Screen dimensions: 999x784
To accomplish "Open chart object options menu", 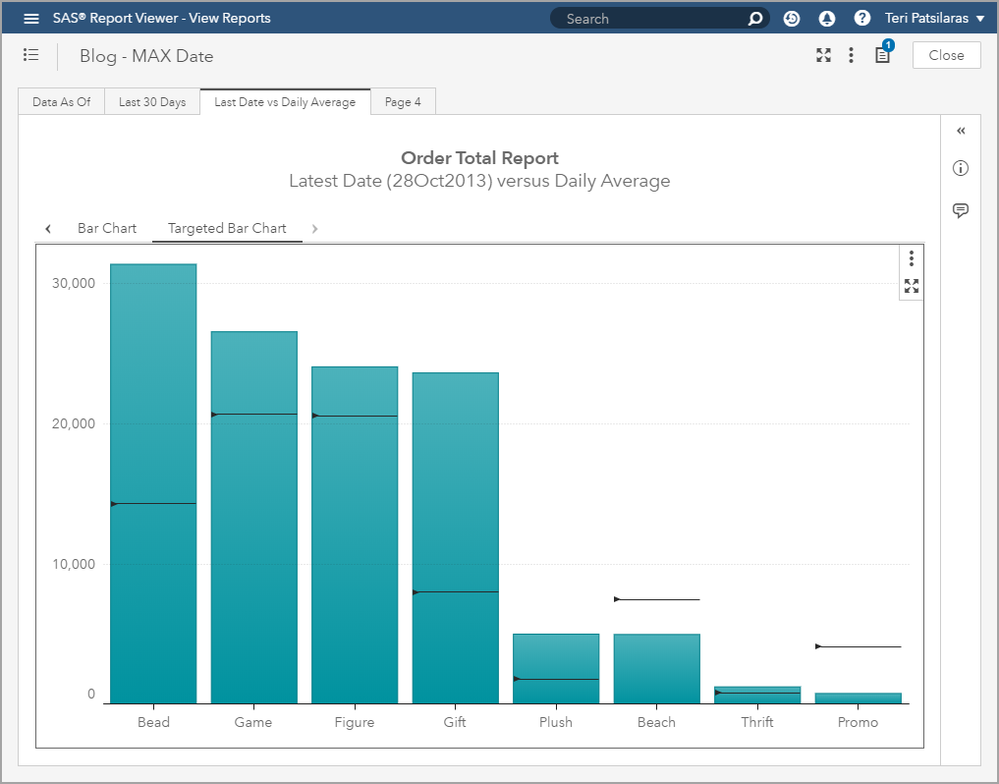I will point(911,258).
